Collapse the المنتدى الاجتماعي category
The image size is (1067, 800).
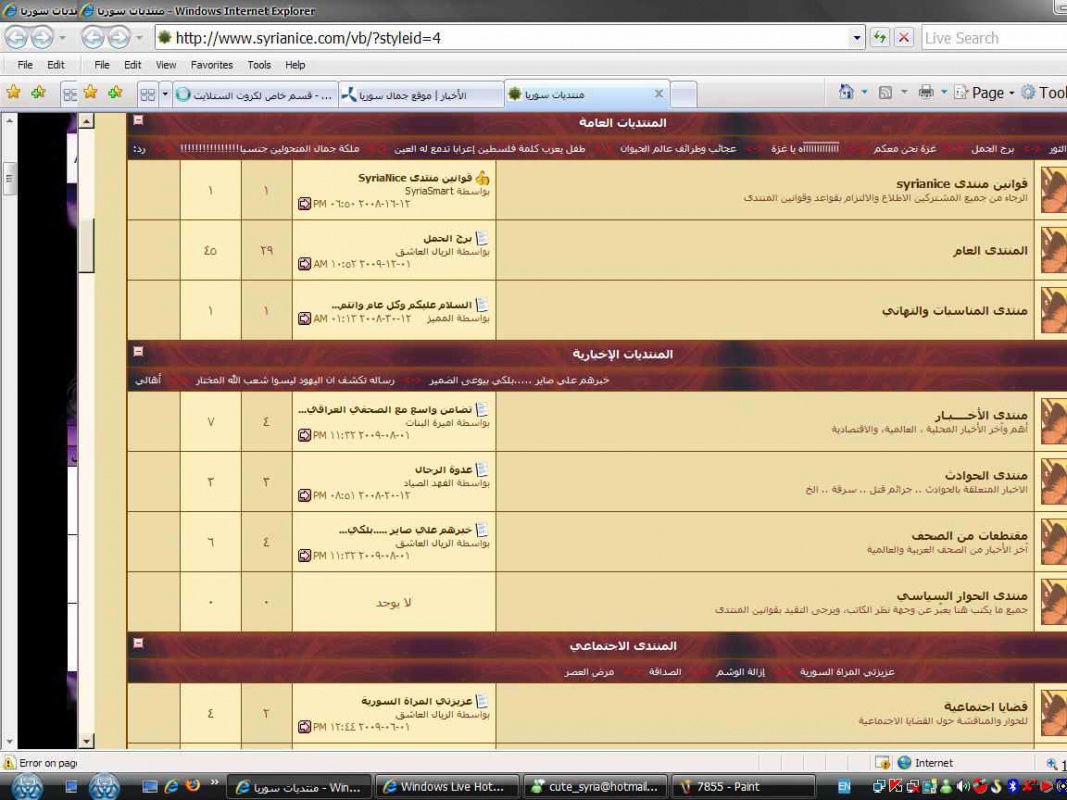click(x=138, y=644)
